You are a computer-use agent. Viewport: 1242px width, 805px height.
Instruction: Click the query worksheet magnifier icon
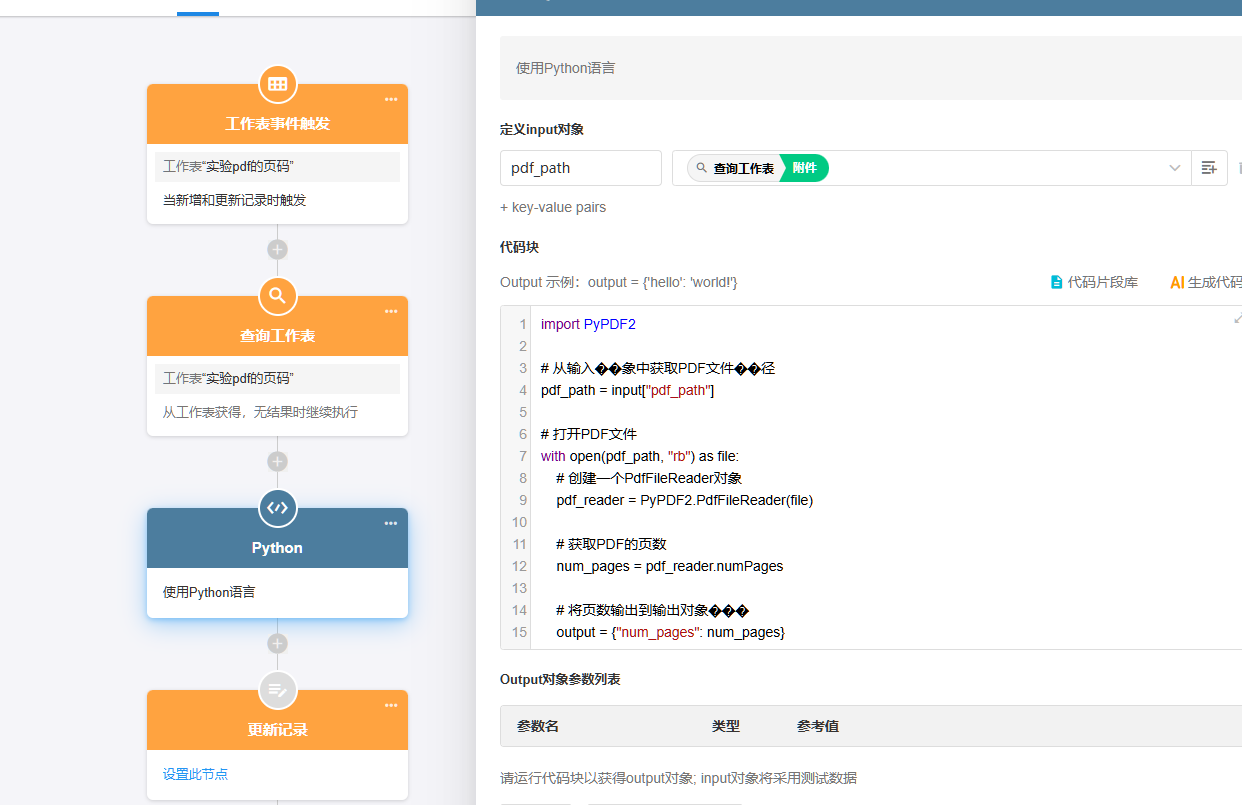tap(278, 296)
